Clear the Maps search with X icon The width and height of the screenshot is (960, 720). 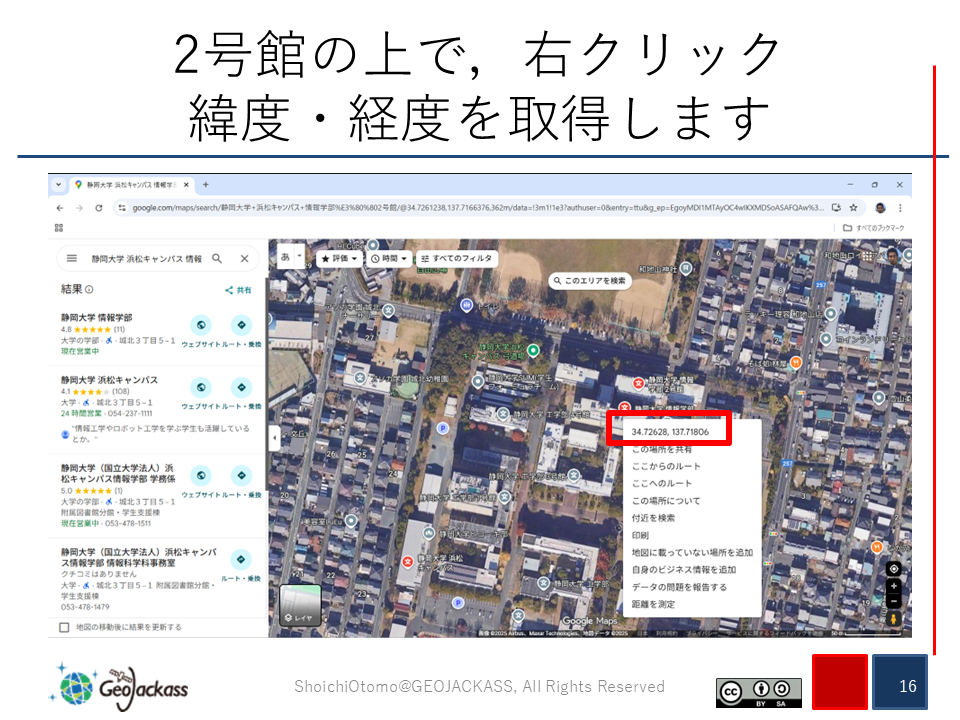[x=244, y=258]
